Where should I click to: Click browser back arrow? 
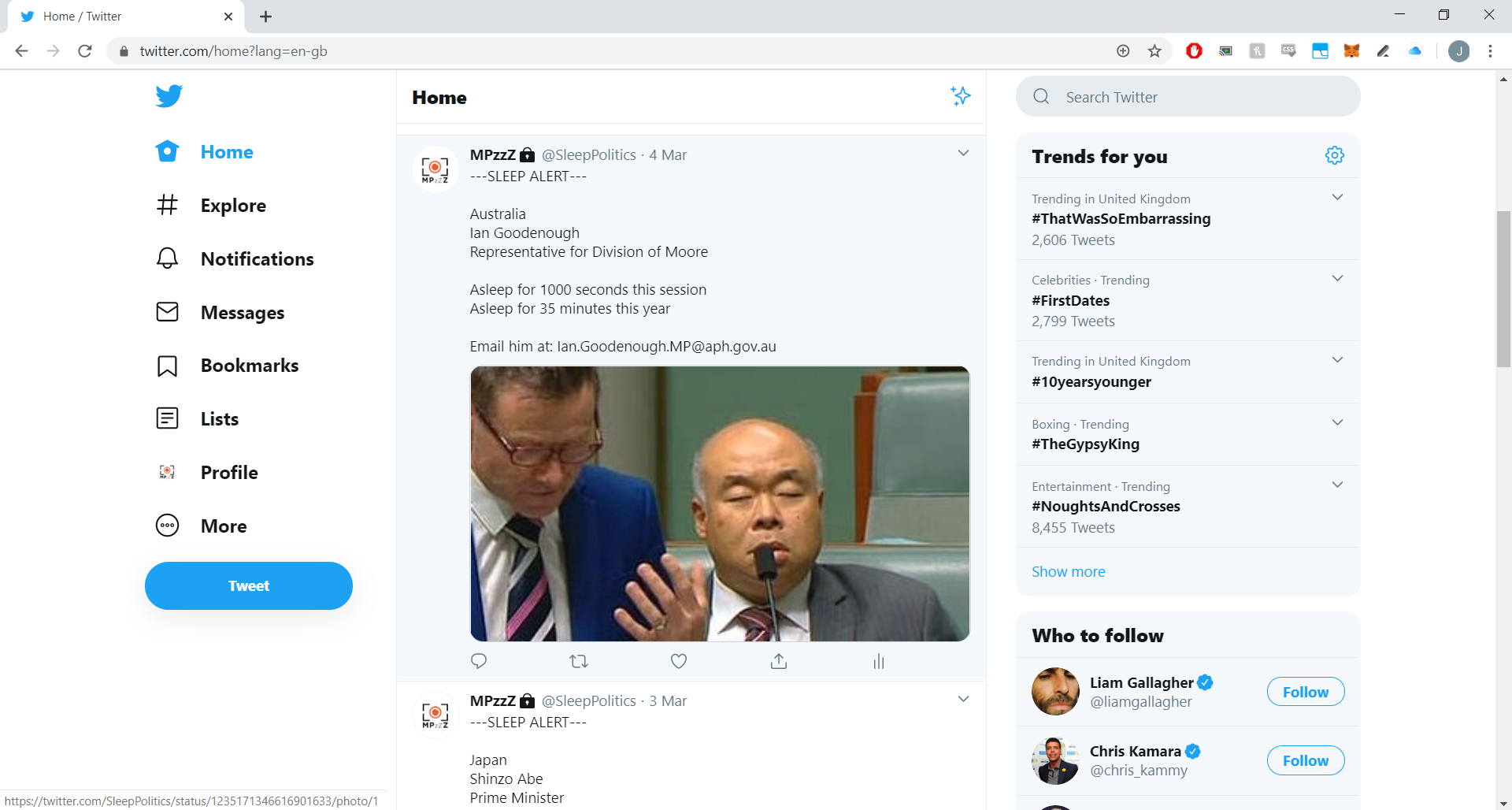pos(21,51)
